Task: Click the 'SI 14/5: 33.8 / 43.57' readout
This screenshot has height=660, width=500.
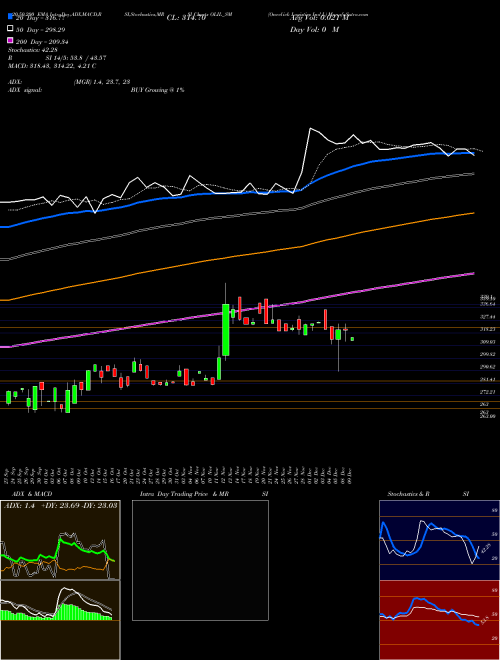Action: [x=76, y=58]
